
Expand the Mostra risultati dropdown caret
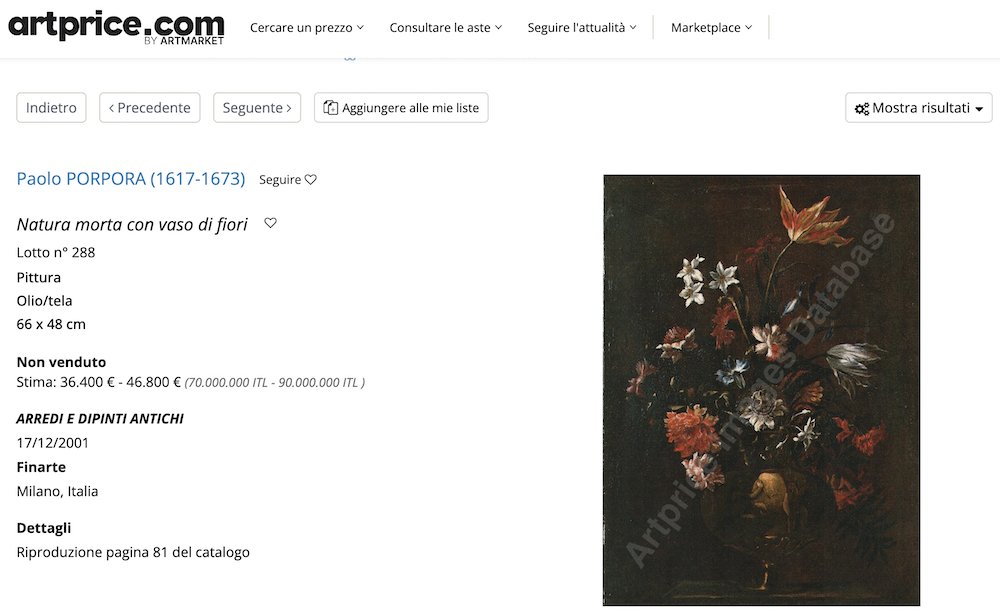979,109
